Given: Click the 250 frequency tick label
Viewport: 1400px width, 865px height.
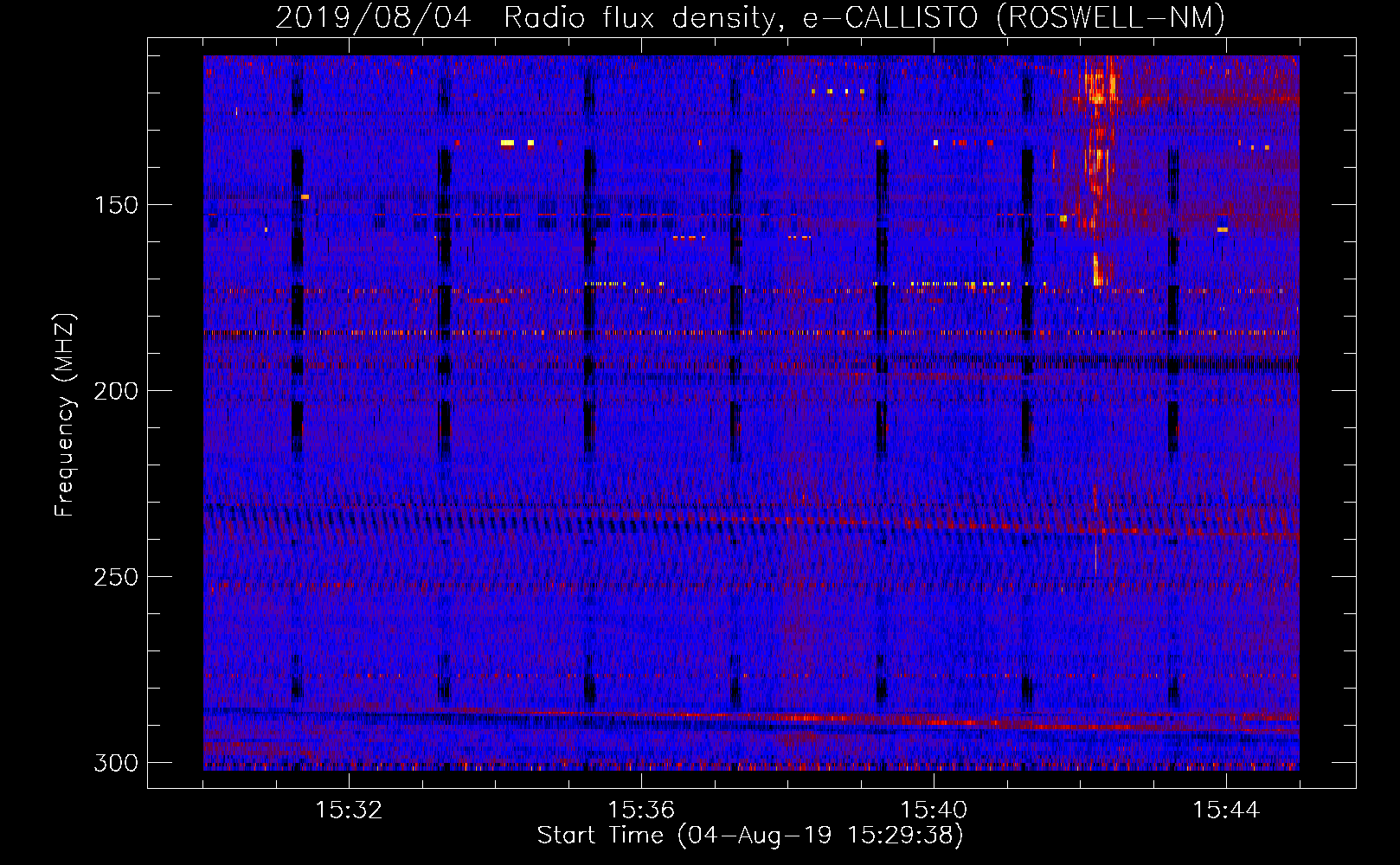Looking at the screenshot, I should click(x=116, y=577).
